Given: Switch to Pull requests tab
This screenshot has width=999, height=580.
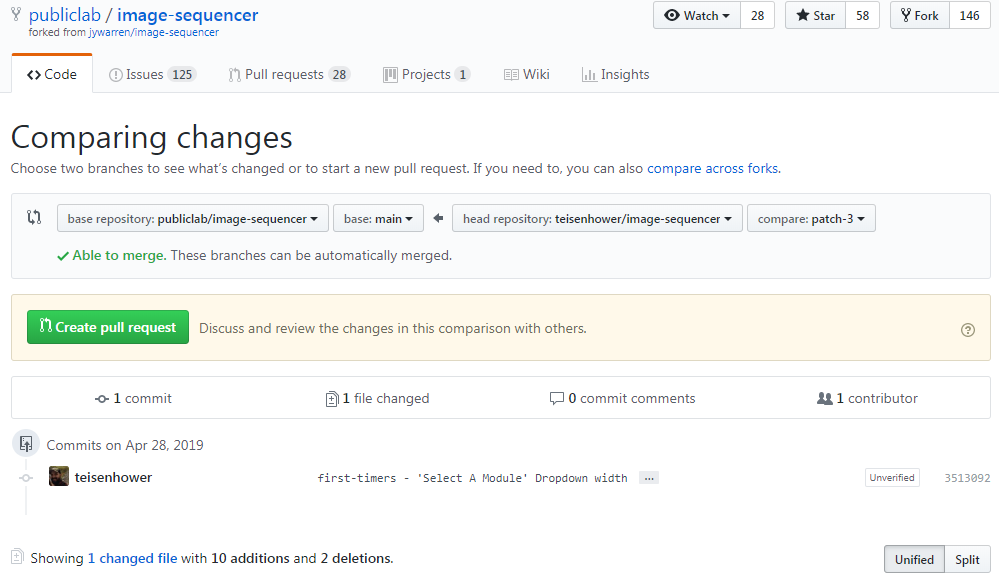Looking at the screenshot, I should tap(289, 75).
